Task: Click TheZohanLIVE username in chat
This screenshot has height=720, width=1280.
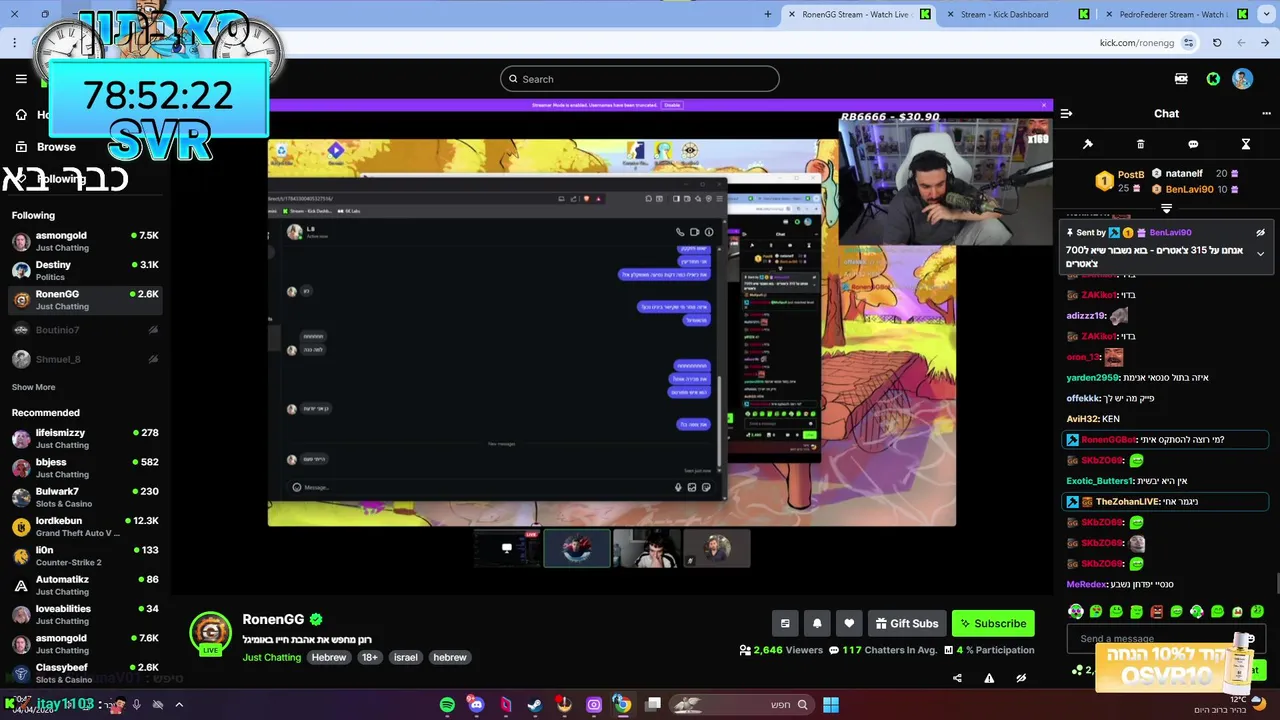Action: coord(1126,502)
